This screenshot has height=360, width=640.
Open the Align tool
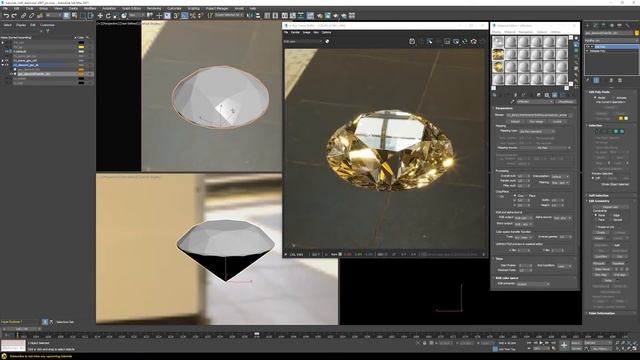(x=258, y=16)
